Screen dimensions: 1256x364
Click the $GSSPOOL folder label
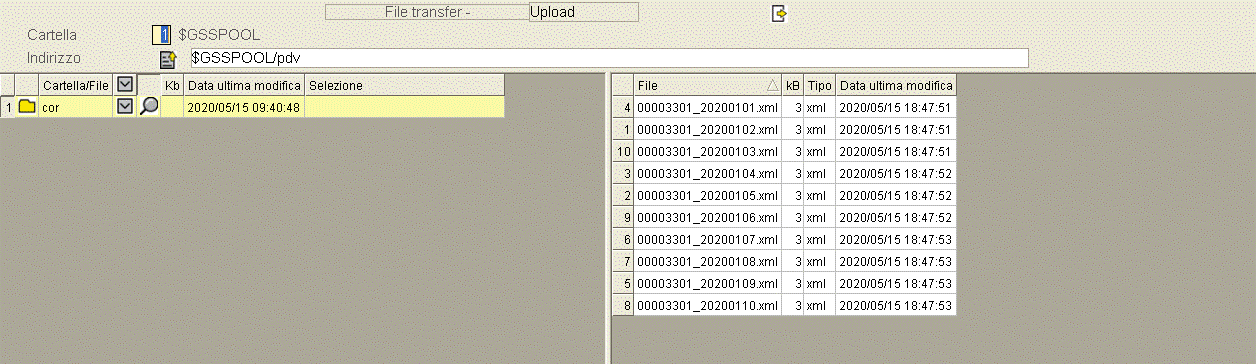[x=219, y=35]
